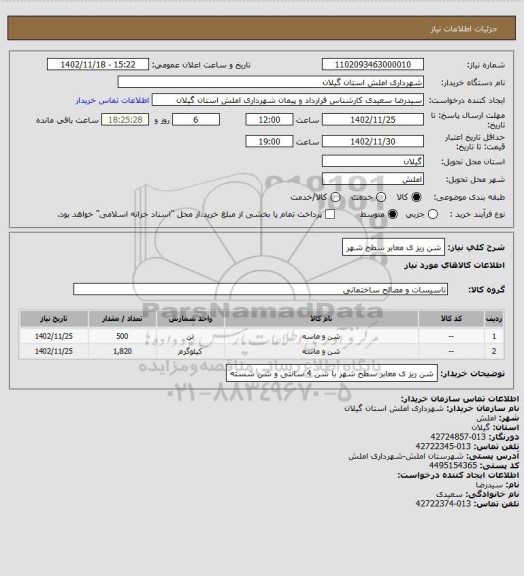Screen dimensions: 524x576
Task: Click the family name value سعیدی
Action: pos(450,494)
